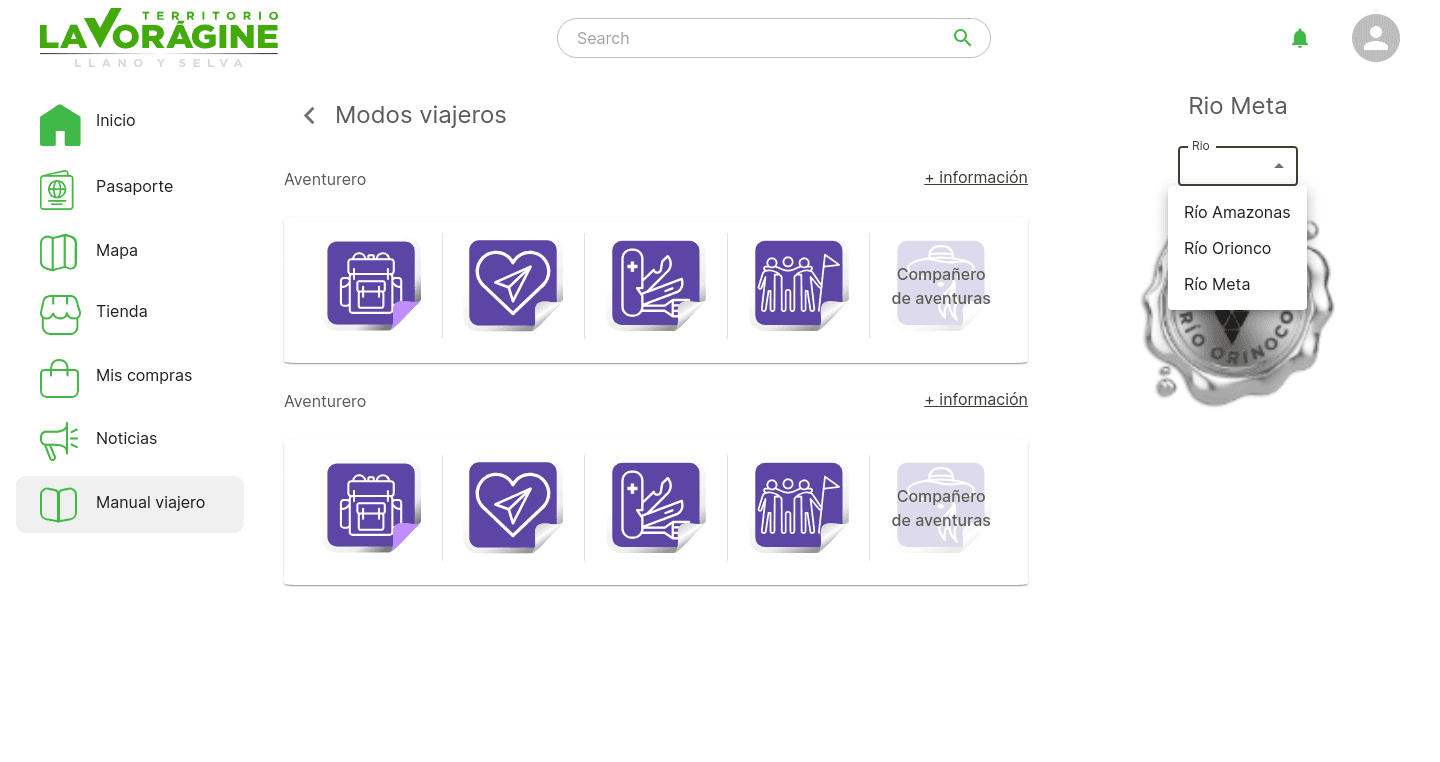Click the search magnifier icon

962,38
